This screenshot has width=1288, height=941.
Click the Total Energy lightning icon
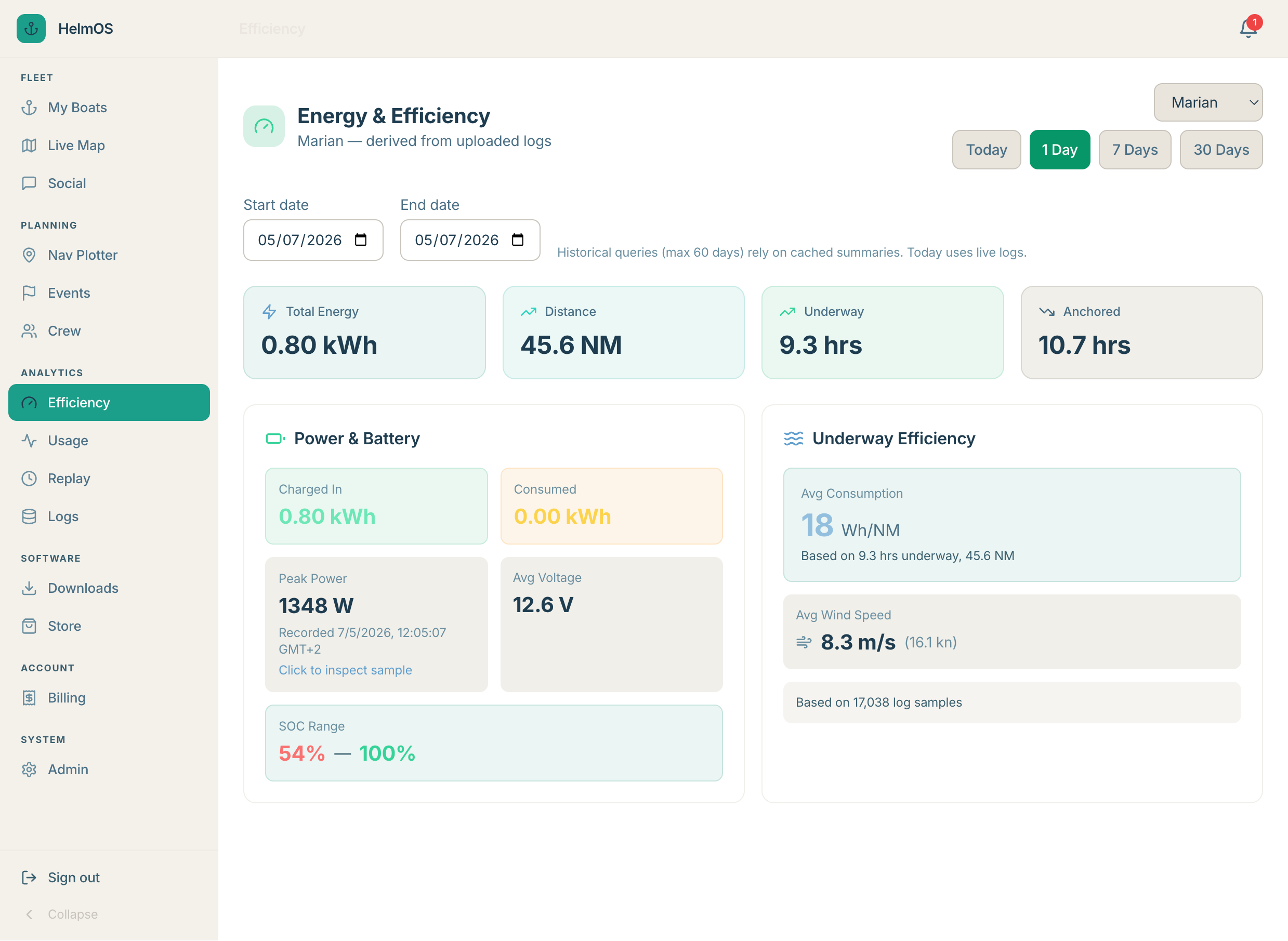(x=269, y=312)
